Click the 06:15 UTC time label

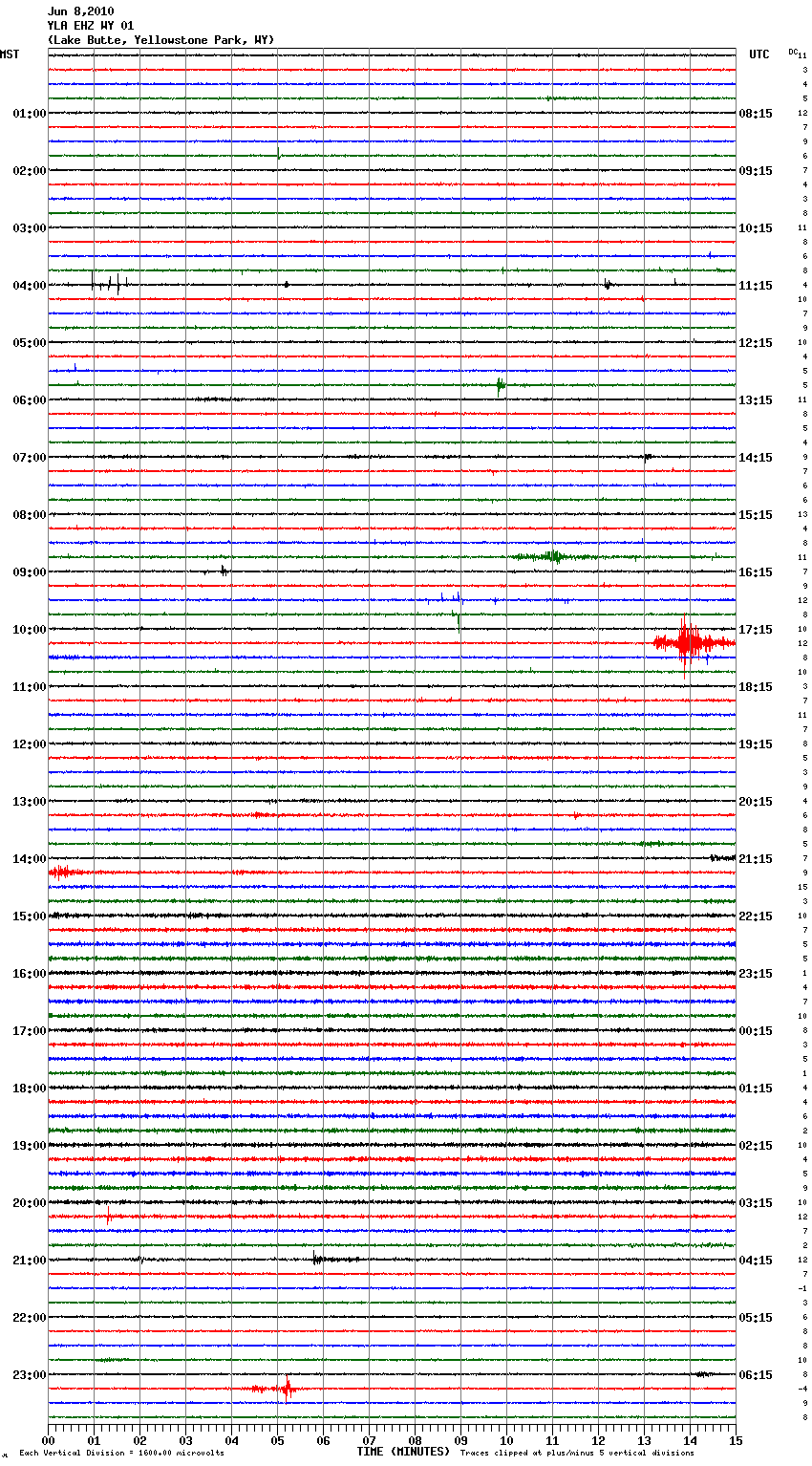click(756, 1375)
